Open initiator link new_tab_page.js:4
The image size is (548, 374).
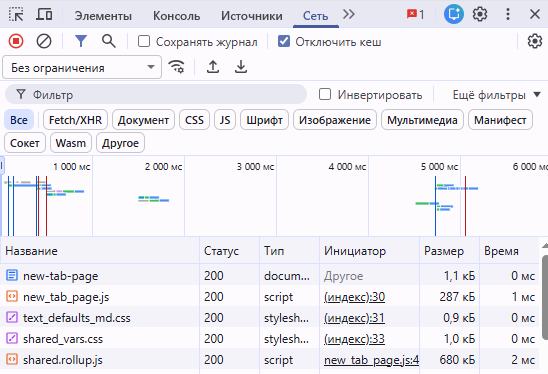click(x=372, y=360)
